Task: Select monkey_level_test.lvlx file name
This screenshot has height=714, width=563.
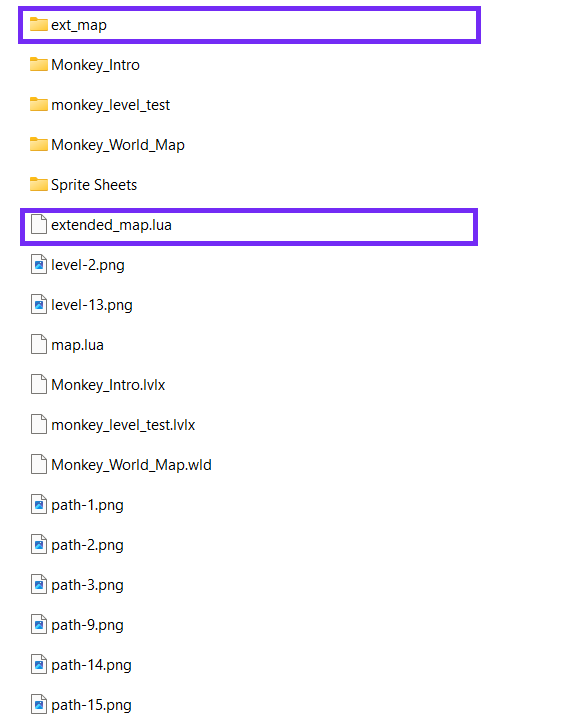Action: [x=123, y=425]
